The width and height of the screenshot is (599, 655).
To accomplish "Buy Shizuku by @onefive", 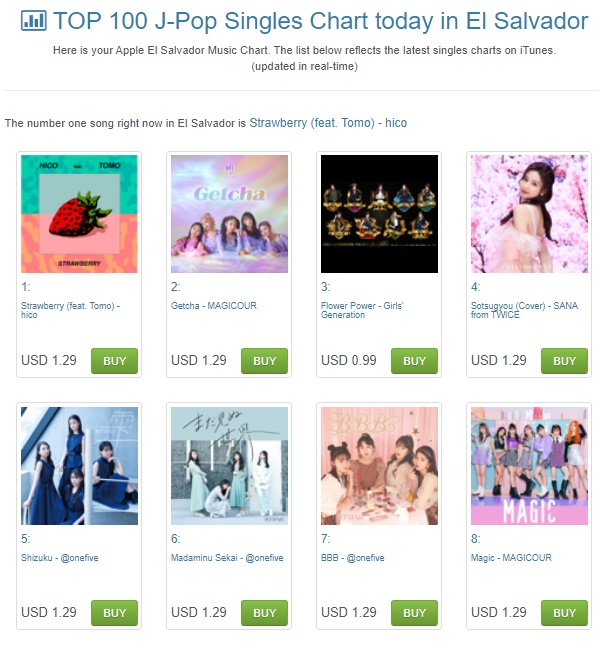I will [114, 613].
